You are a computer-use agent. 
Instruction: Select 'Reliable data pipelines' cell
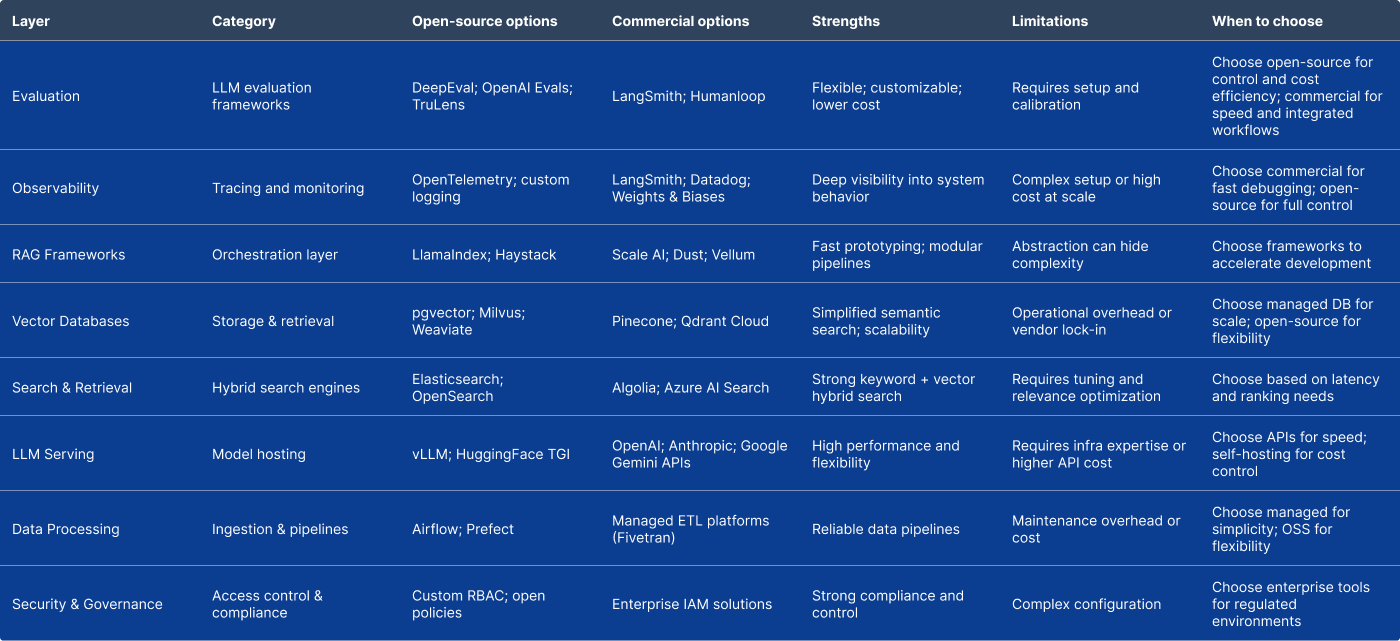point(886,529)
